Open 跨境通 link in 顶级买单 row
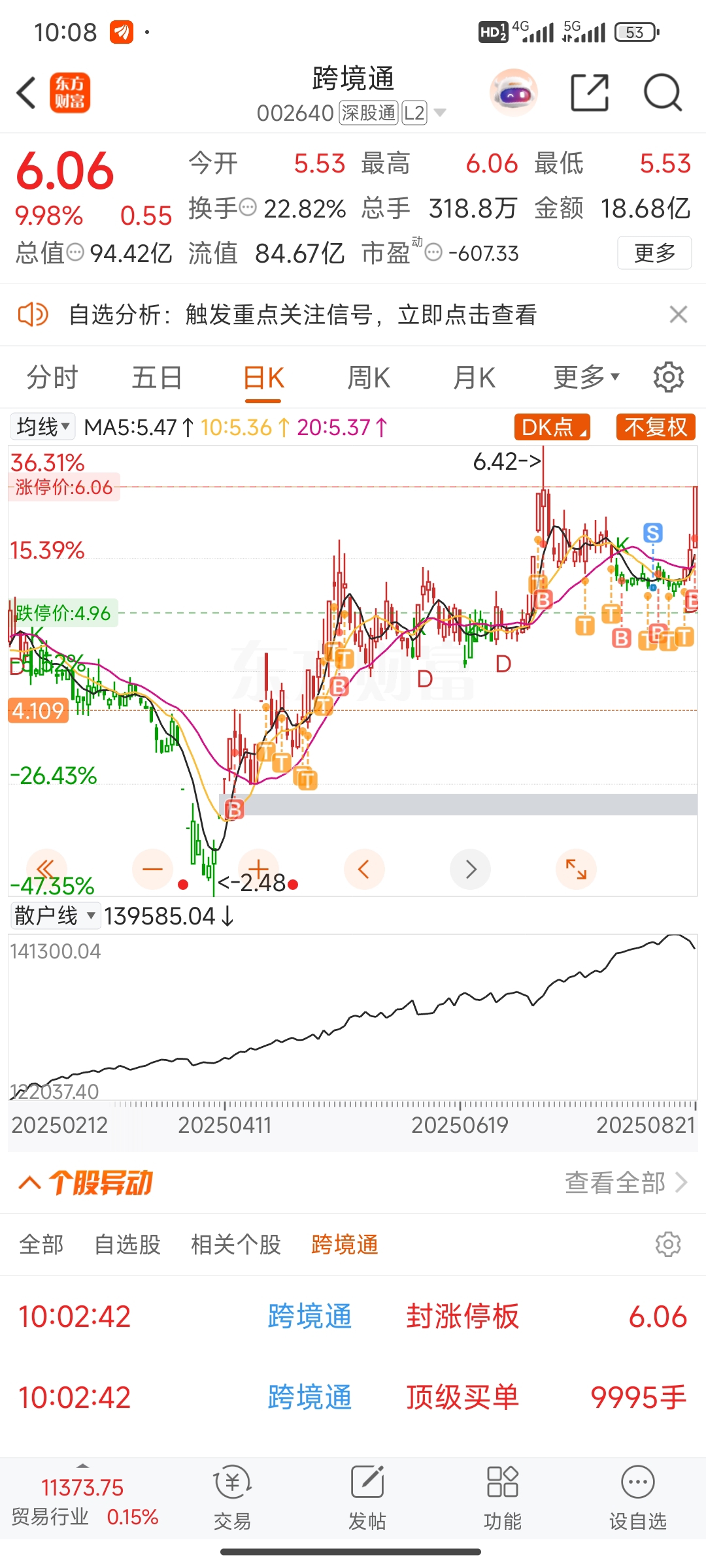Viewport: 706px width, 1568px height. pyautogui.click(x=310, y=1397)
